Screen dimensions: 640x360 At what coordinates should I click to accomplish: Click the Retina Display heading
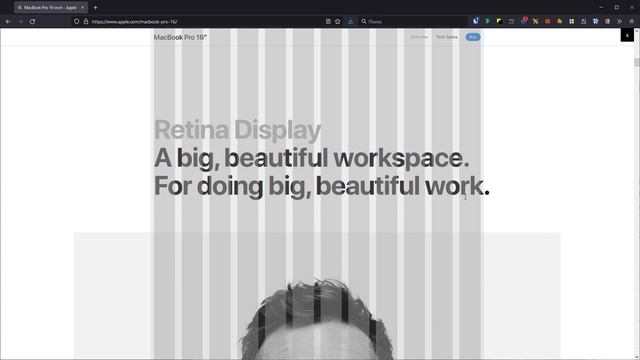[238, 130]
